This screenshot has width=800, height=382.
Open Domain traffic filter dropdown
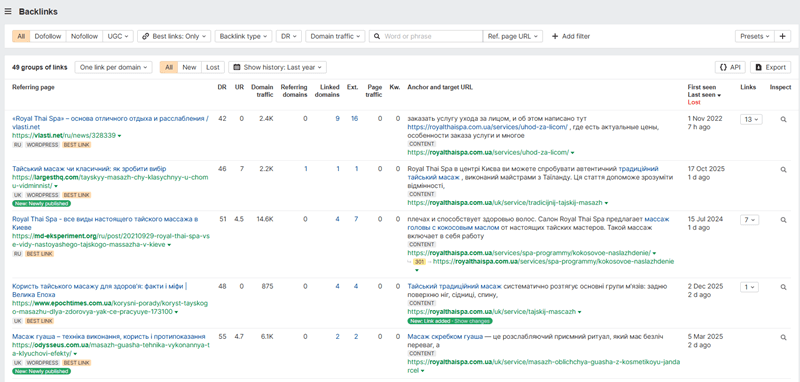point(335,36)
